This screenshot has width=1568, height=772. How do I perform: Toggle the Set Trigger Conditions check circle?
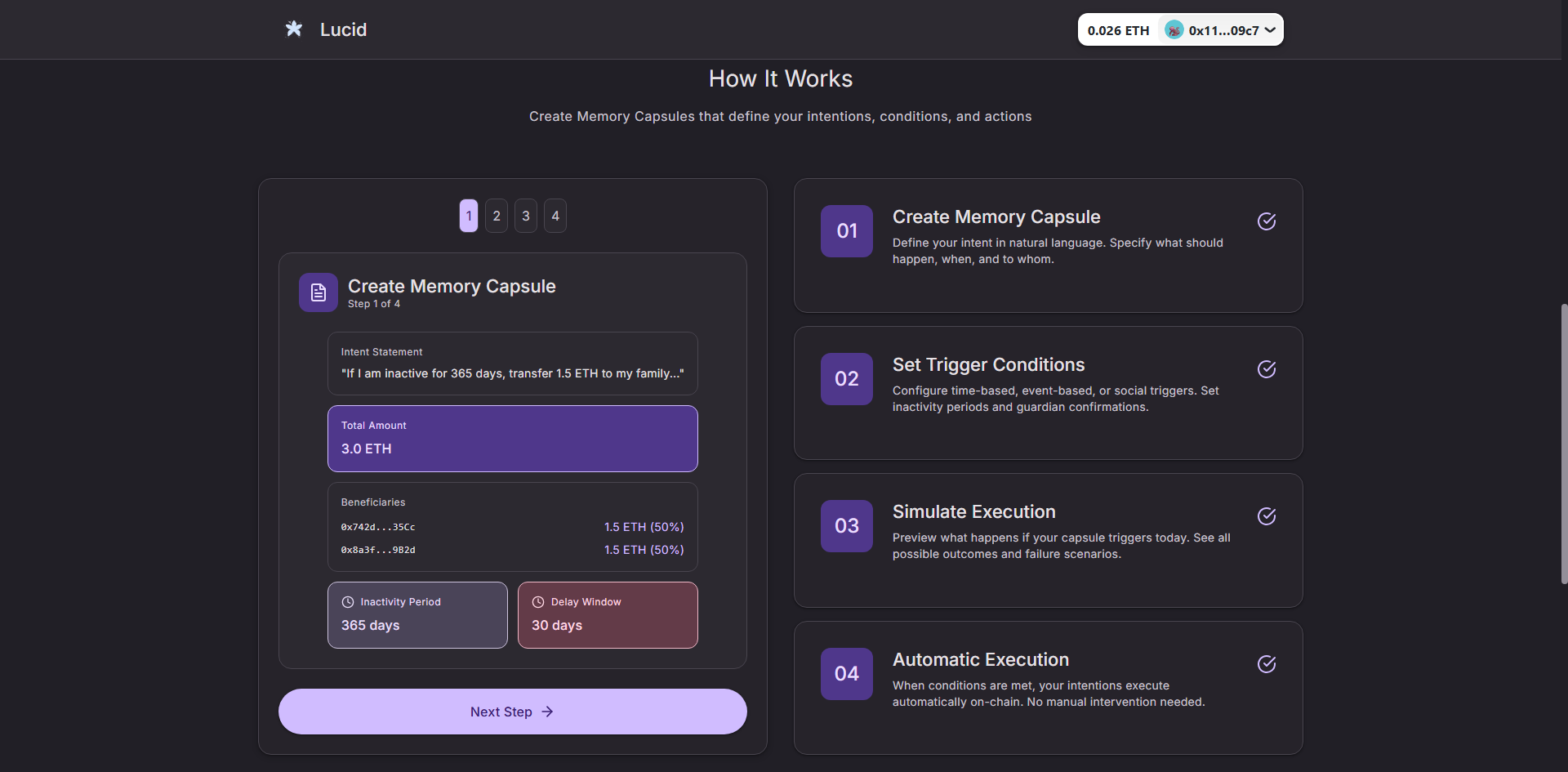1267,369
